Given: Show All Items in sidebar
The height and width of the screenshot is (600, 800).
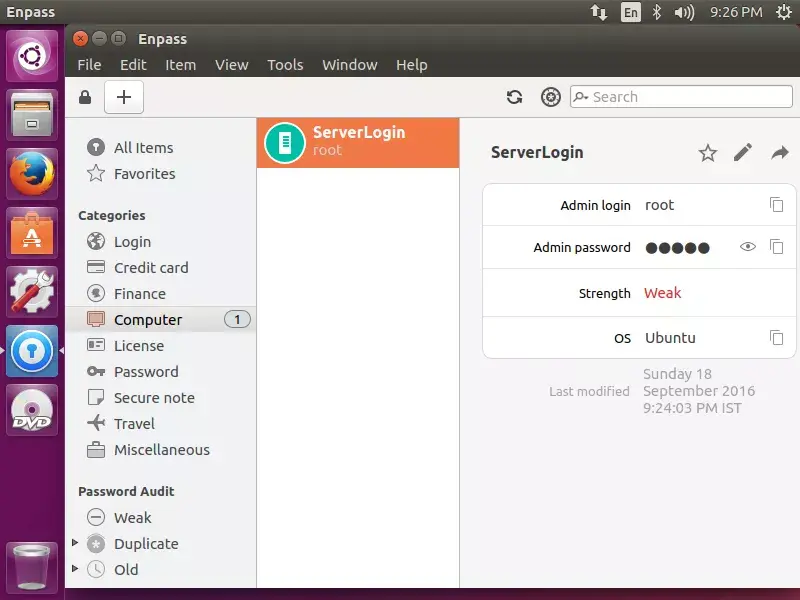Looking at the screenshot, I should tap(161, 147).
